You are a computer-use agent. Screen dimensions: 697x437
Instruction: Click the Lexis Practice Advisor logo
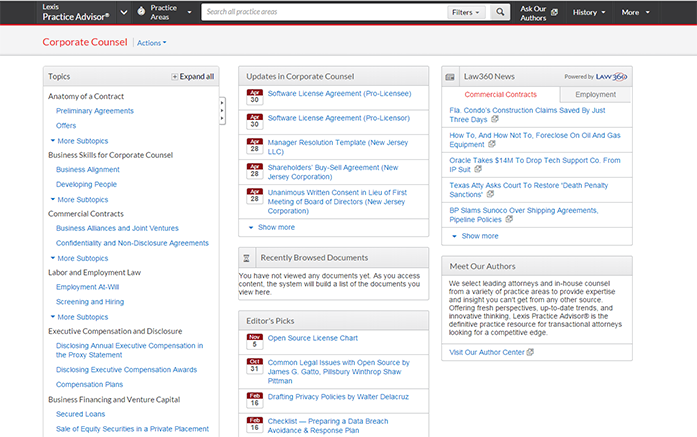click(76, 12)
